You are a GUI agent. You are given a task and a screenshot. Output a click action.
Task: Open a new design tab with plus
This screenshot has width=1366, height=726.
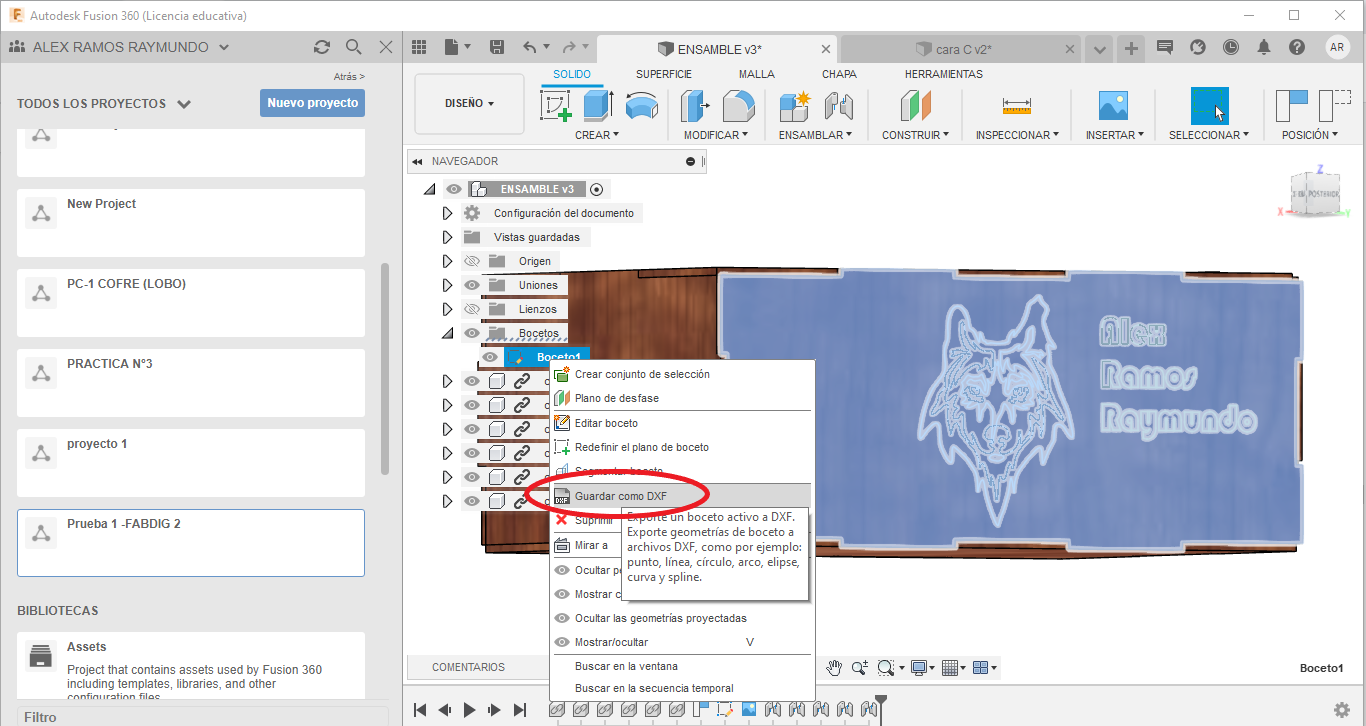click(1131, 48)
